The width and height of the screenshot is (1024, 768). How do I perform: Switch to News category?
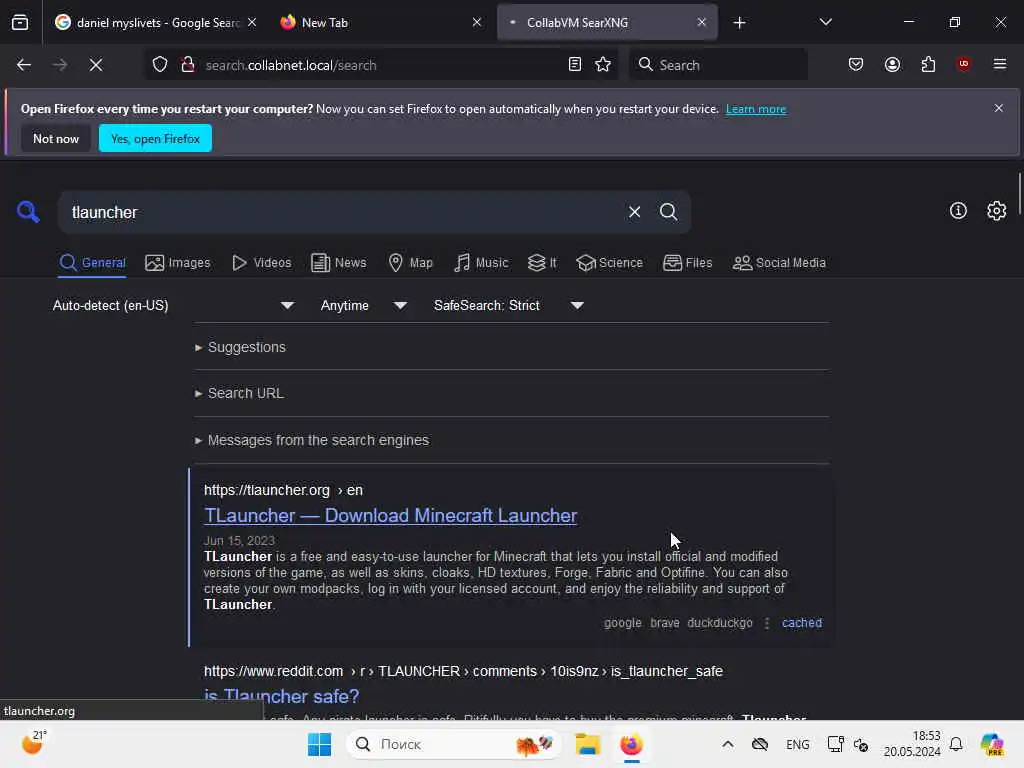338,263
